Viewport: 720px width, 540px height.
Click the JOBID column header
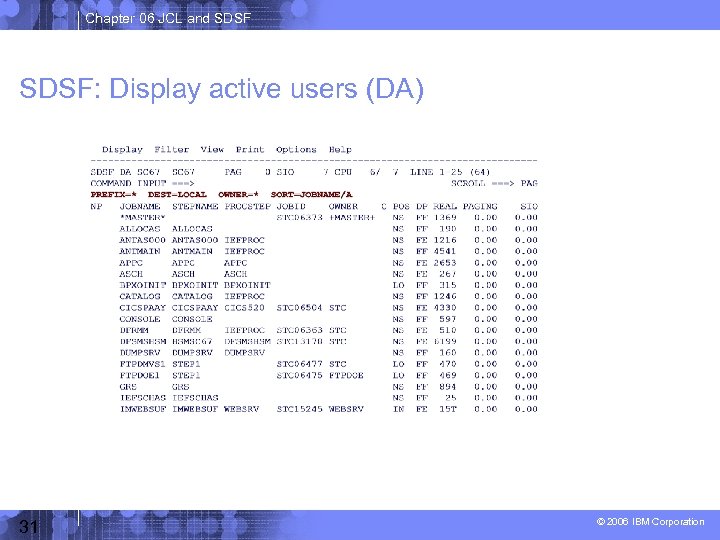[291, 206]
